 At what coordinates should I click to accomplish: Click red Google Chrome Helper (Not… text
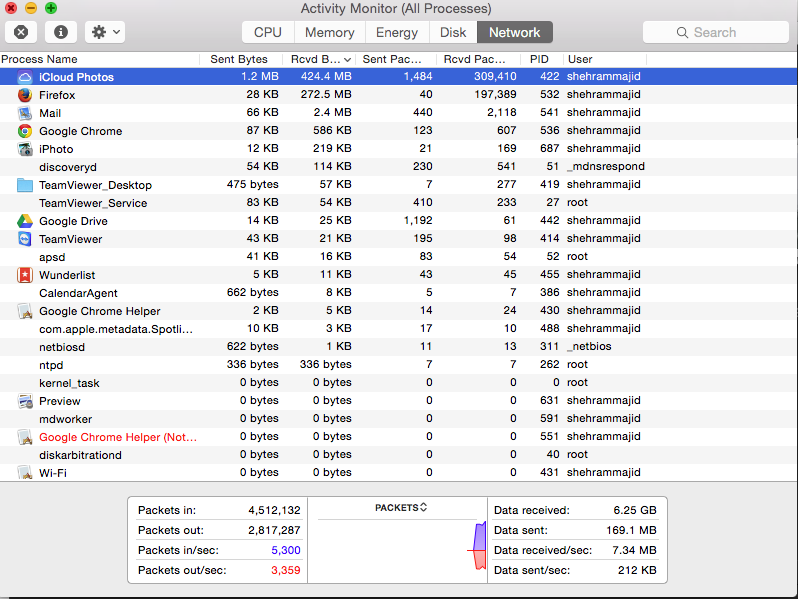(118, 437)
